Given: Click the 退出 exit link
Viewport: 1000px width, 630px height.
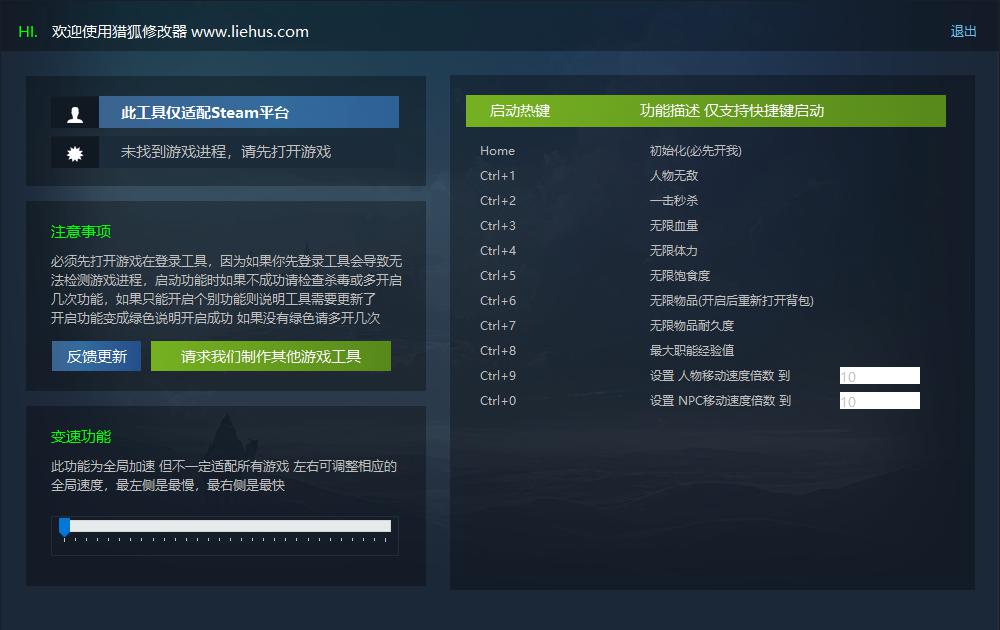Looking at the screenshot, I should (963, 31).
